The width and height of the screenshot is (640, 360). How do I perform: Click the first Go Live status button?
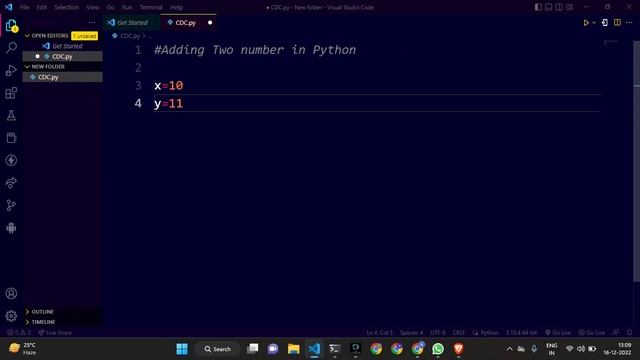point(558,333)
